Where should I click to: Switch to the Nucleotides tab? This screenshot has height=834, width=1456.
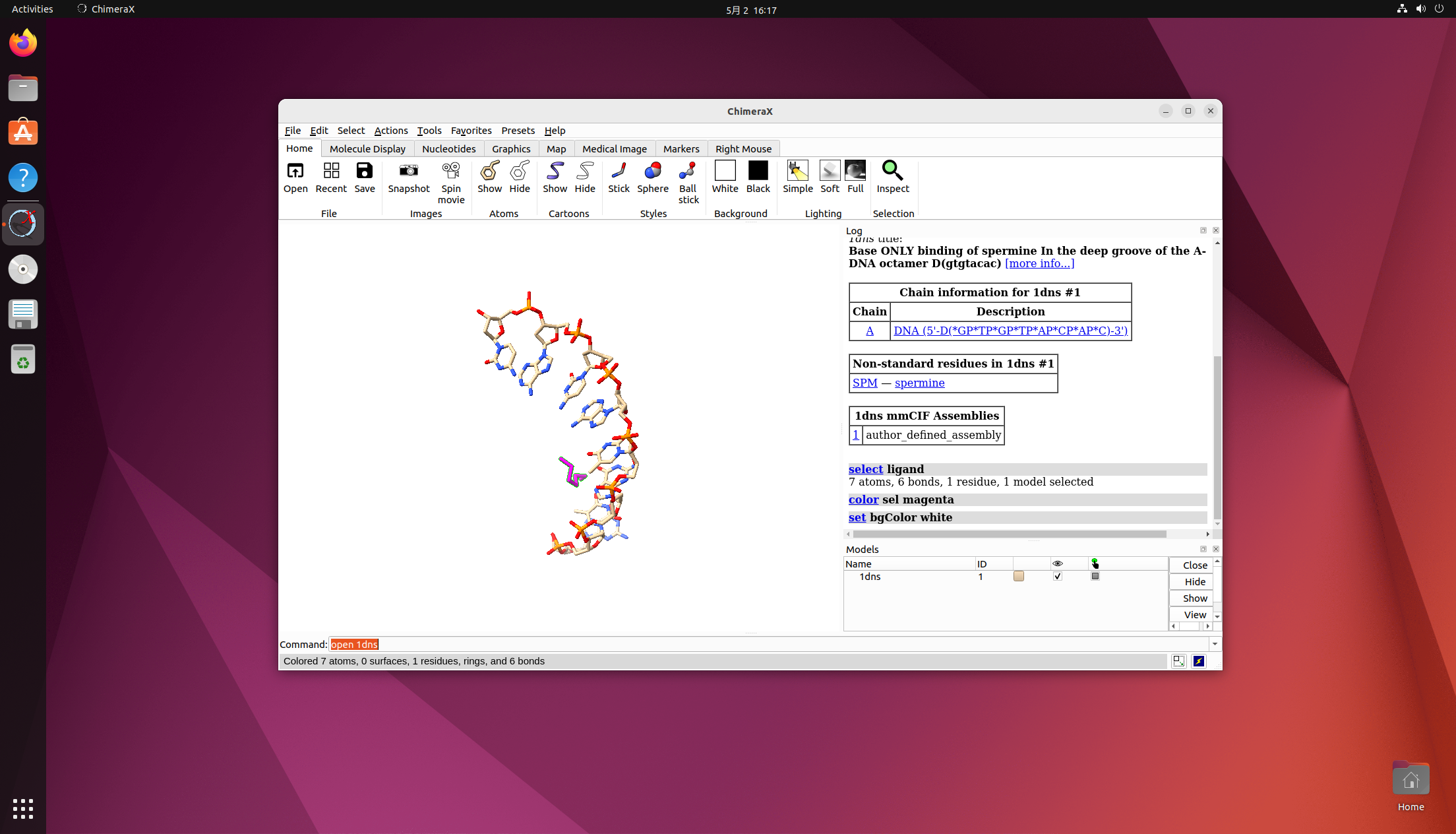tap(448, 149)
